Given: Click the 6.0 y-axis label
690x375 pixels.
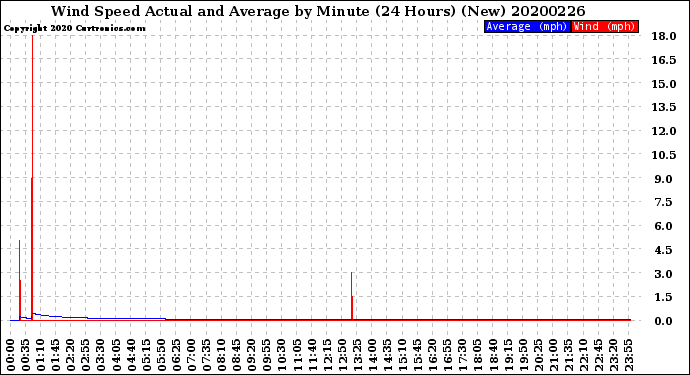Looking at the screenshot, I should [x=664, y=226].
